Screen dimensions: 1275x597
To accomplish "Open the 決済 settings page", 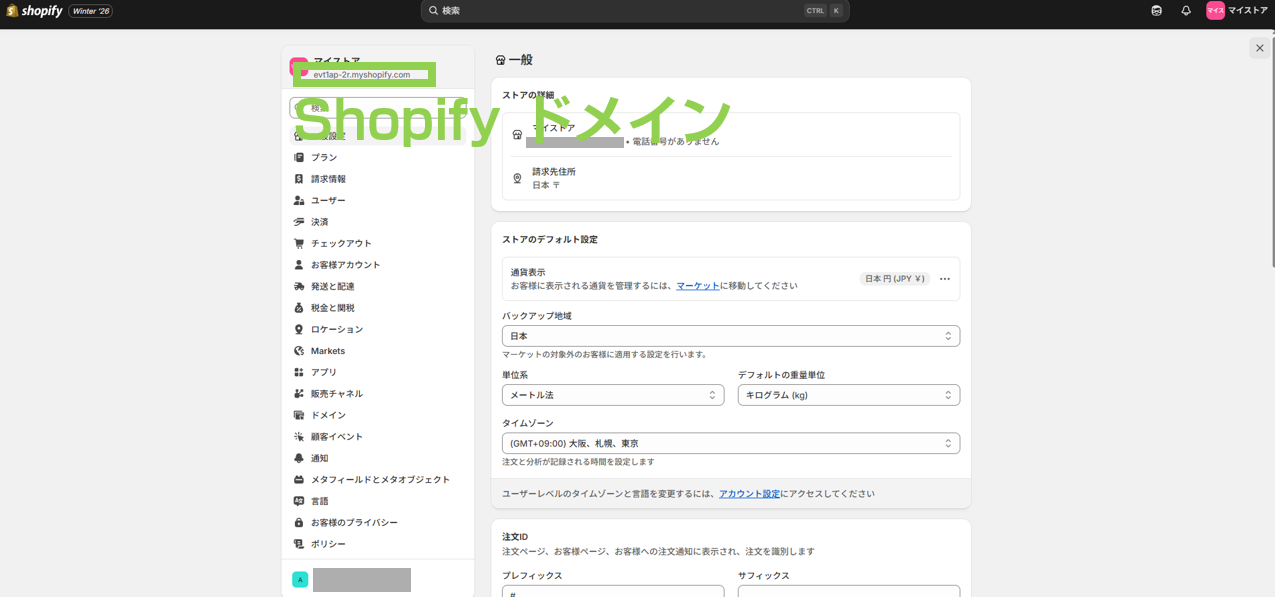I will coord(319,222).
